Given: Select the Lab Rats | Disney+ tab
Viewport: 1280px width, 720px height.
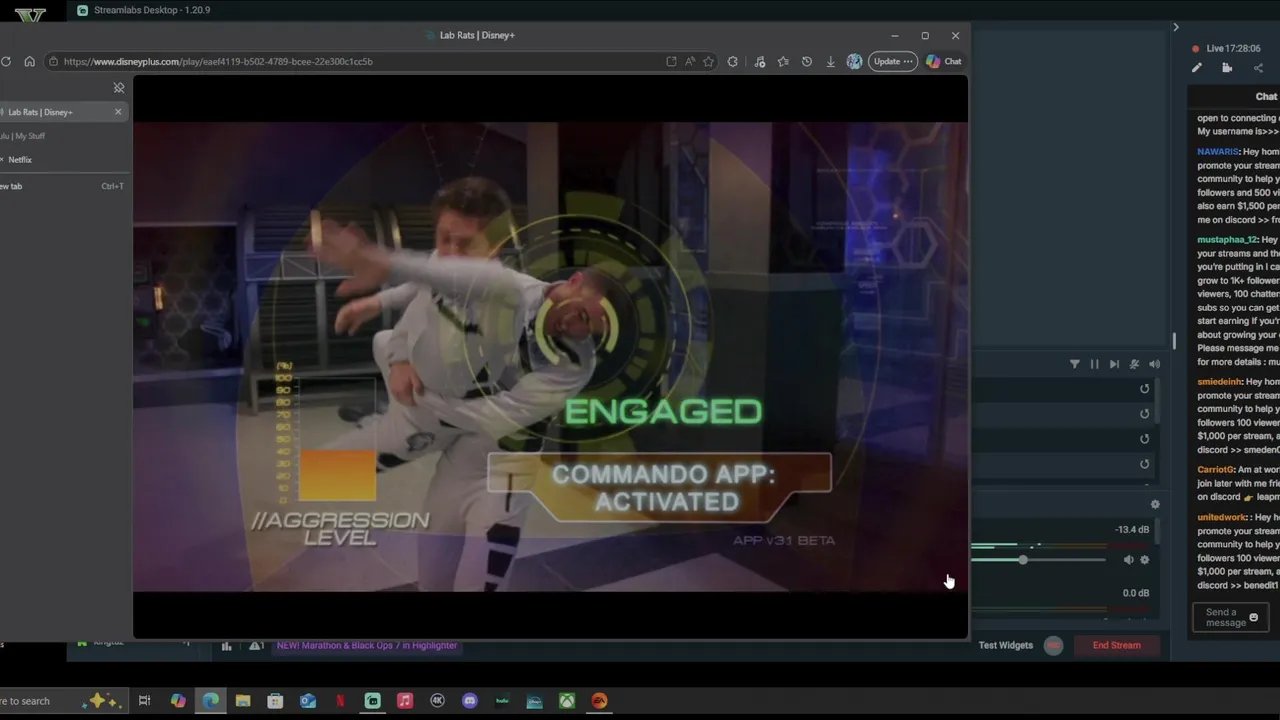Looking at the screenshot, I should pos(64,112).
